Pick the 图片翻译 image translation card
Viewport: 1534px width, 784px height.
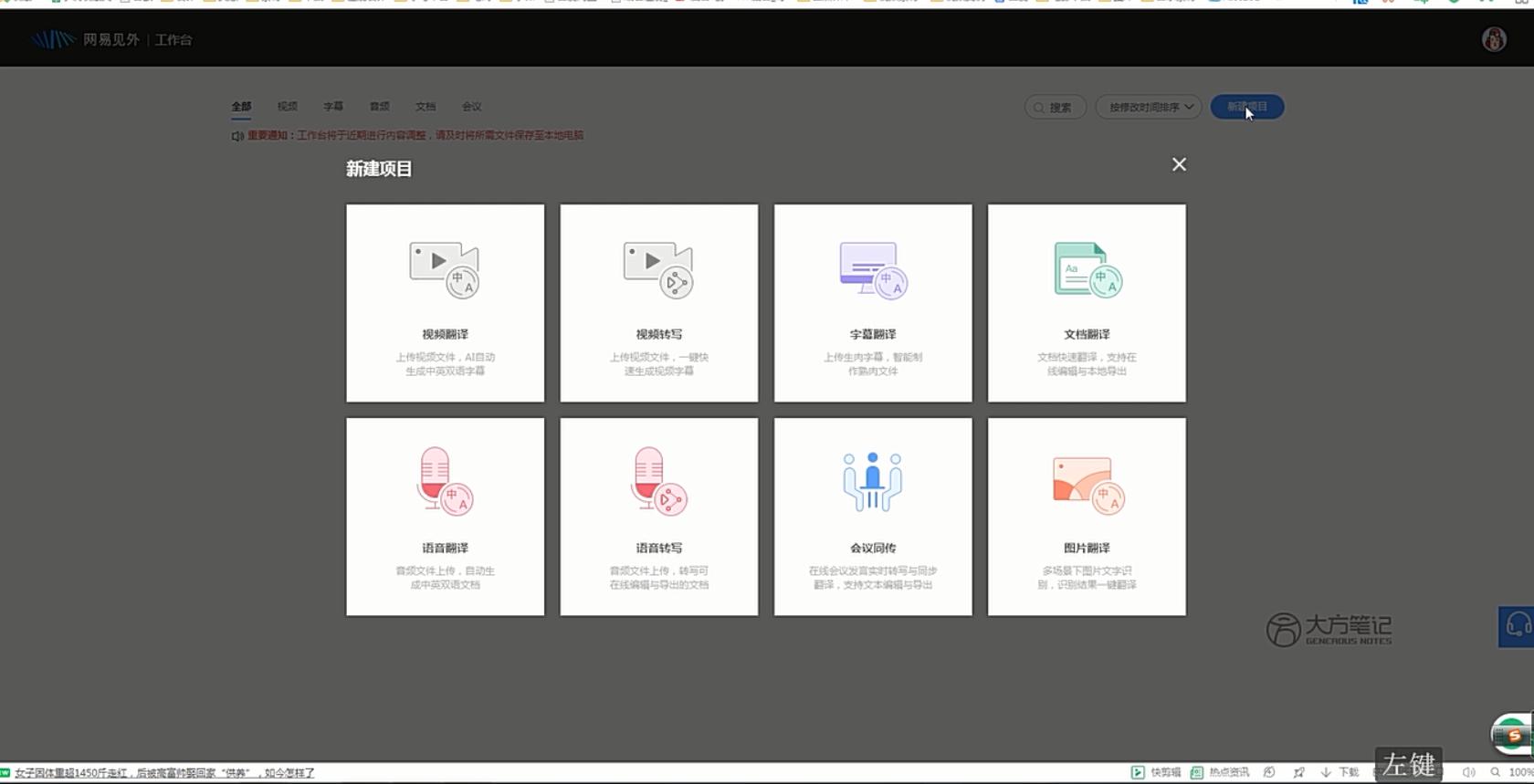[x=1087, y=517]
